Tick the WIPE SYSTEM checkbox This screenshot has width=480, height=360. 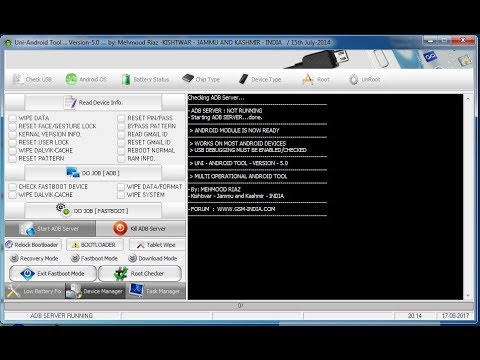pyautogui.click(x=121, y=195)
